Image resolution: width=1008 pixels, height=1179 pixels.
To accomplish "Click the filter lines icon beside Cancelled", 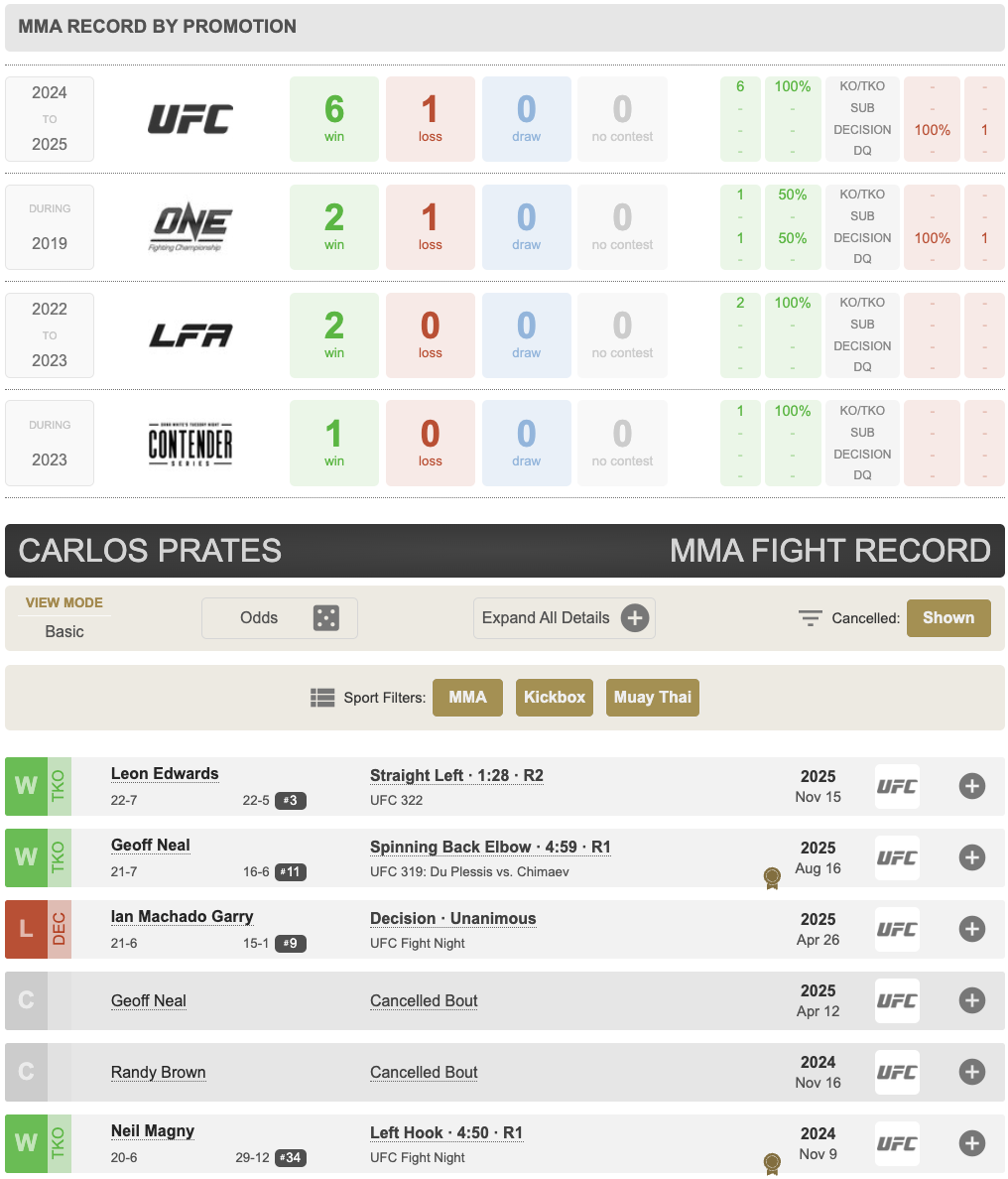I will point(811,618).
